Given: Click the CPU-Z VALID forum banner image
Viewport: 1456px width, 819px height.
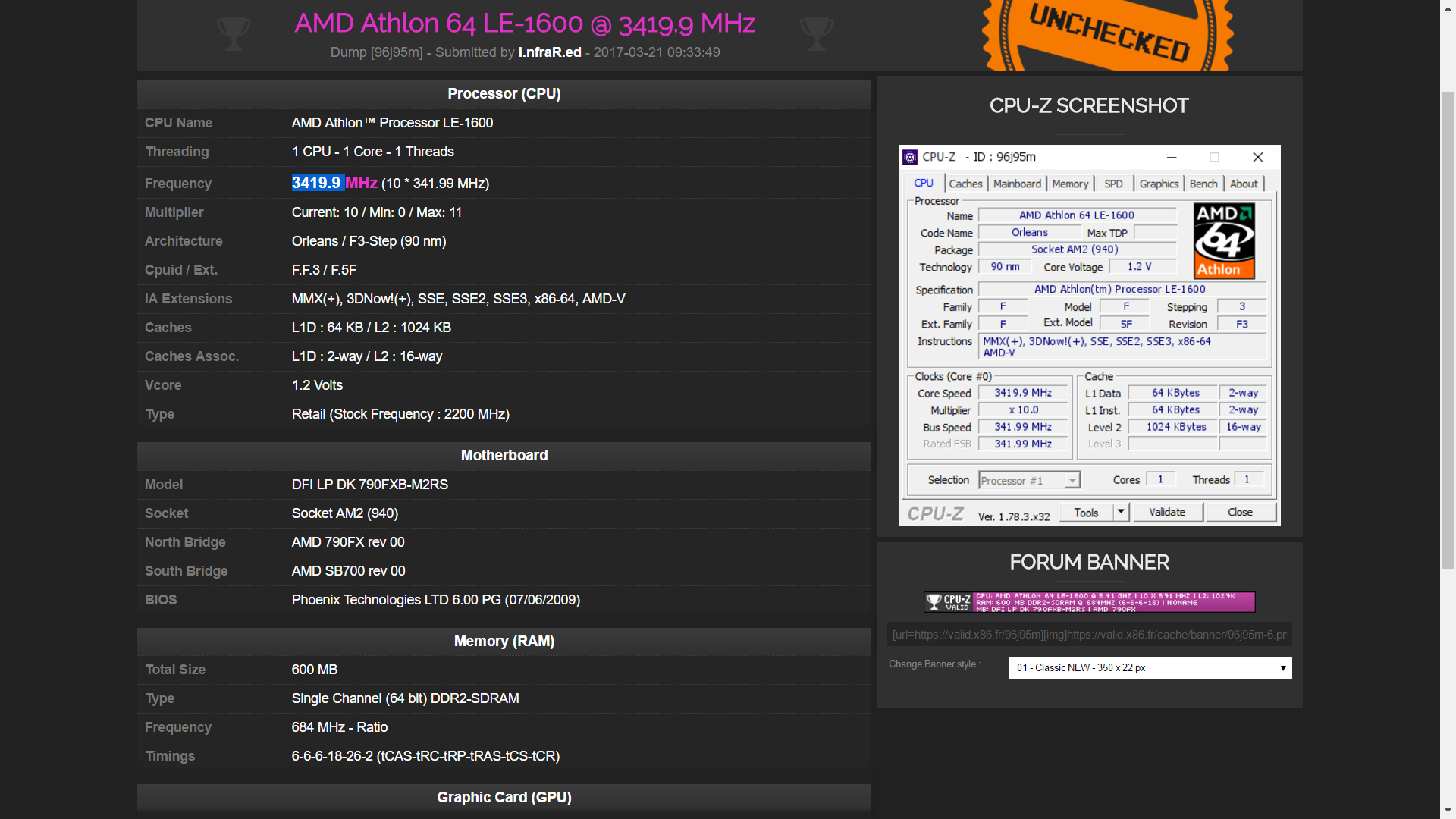Looking at the screenshot, I should 1089,602.
